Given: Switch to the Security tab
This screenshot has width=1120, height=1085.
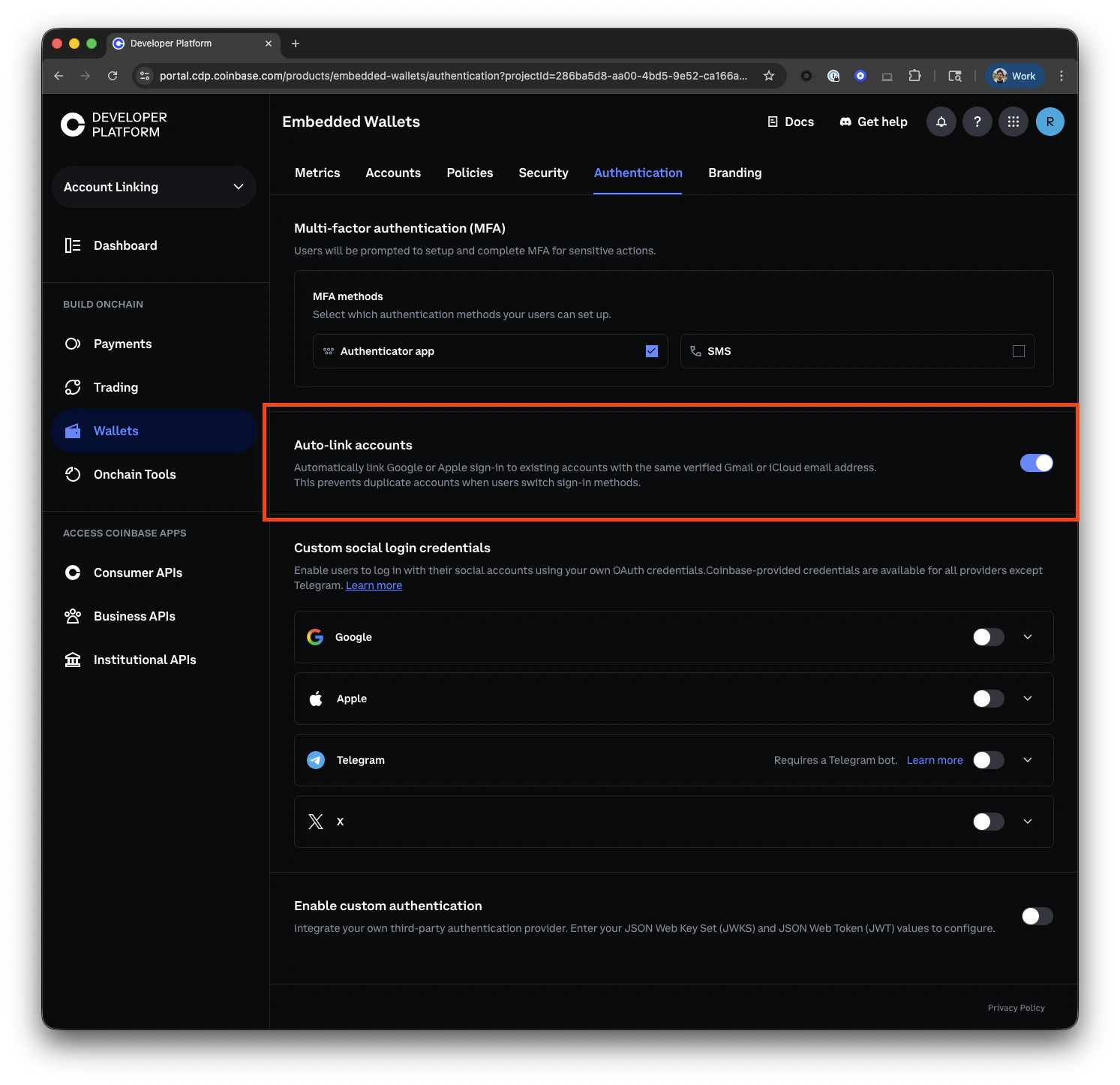Looking at the screenshot, I should pyautogui.click(x=543, y=173).
